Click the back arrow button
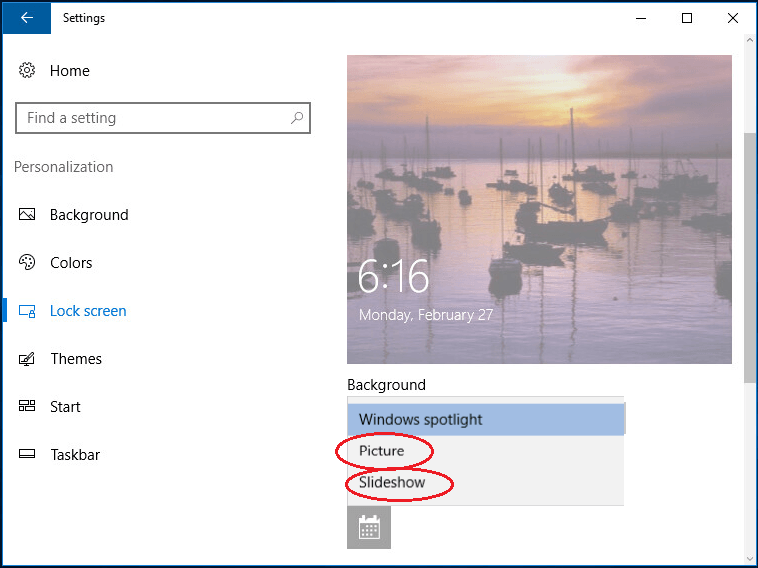The height and width of the screenshot is (568, 758). tap(27, 18)
